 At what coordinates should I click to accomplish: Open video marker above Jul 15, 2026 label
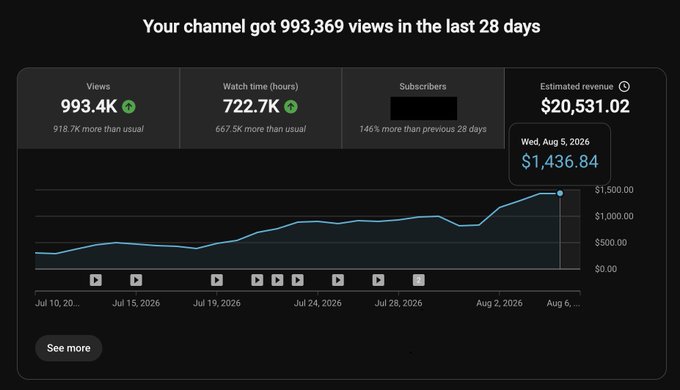pyautogui.click(x=136, y=280)
